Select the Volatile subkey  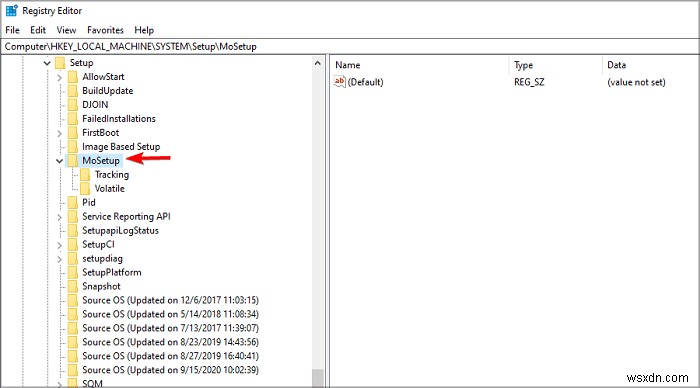[x=109, y=188]
